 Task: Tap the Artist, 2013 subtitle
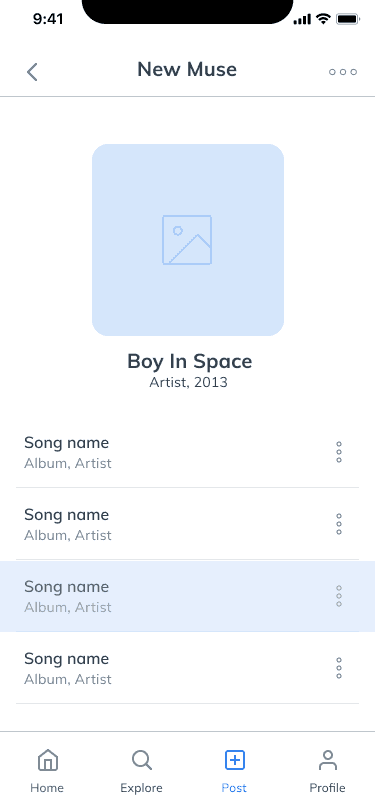[189, 382]
